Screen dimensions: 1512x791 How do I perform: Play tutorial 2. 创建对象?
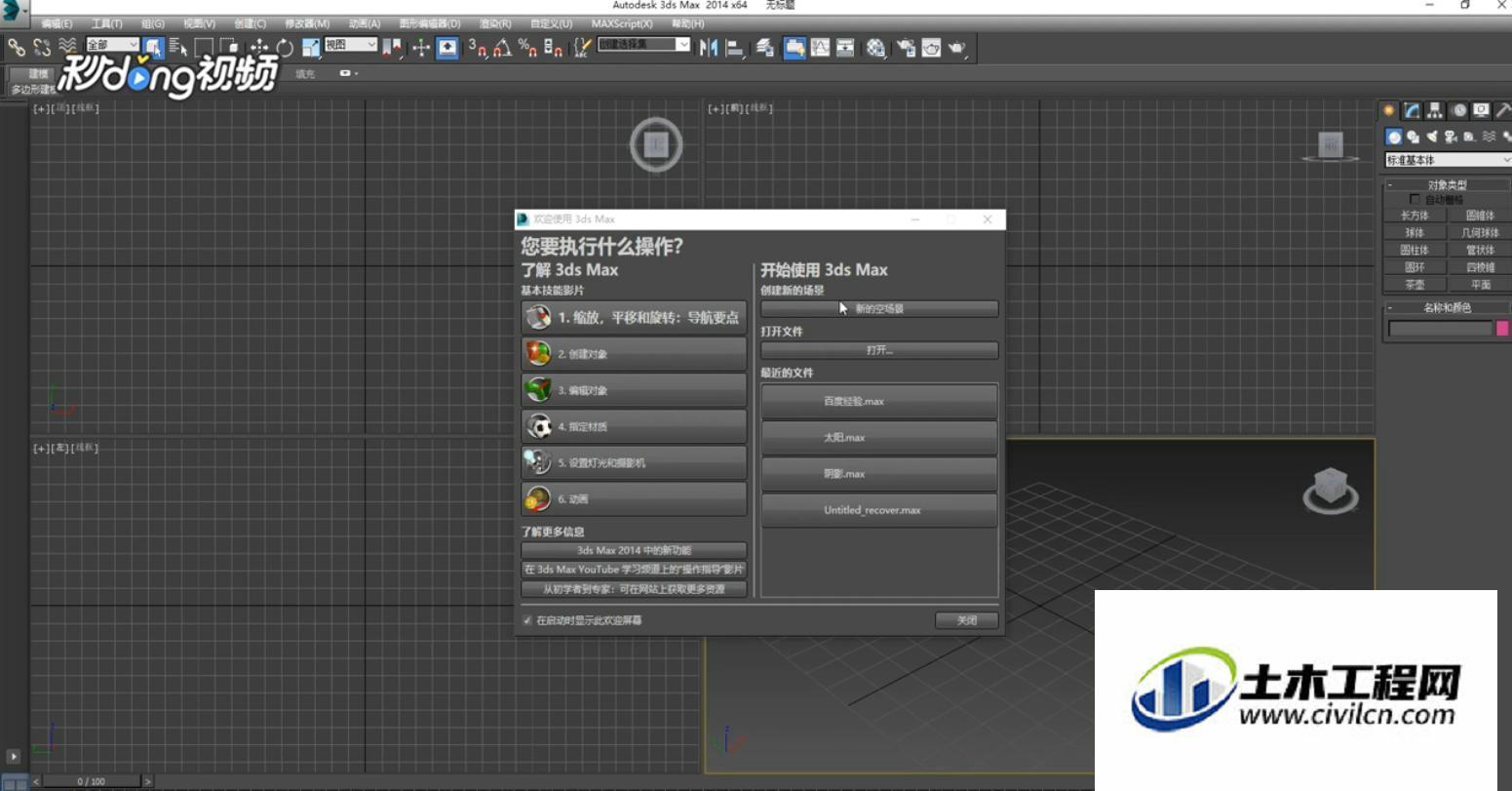click(x=635, y=353)
